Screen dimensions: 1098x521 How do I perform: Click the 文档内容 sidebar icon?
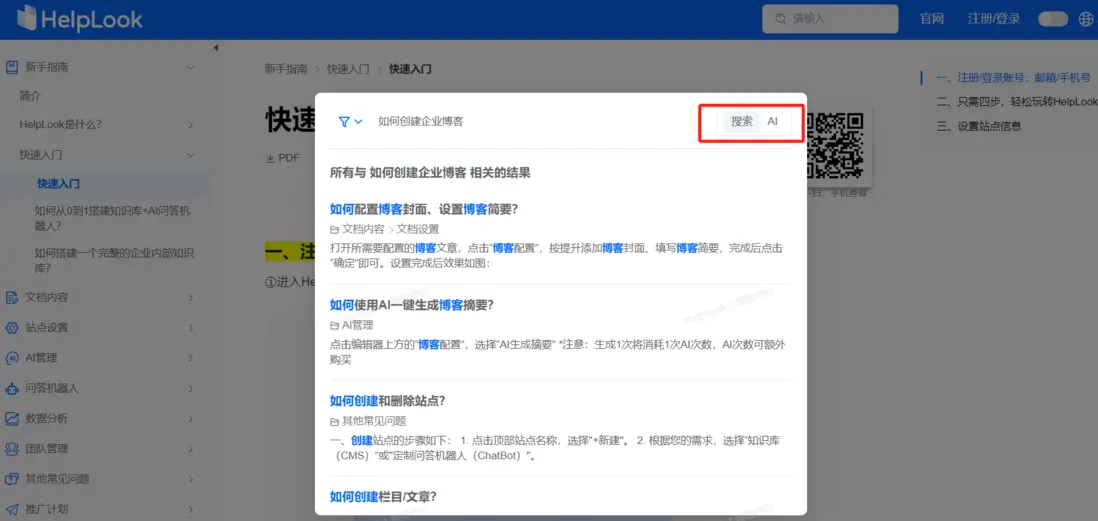pyautogui.click(x=12, y=298)
